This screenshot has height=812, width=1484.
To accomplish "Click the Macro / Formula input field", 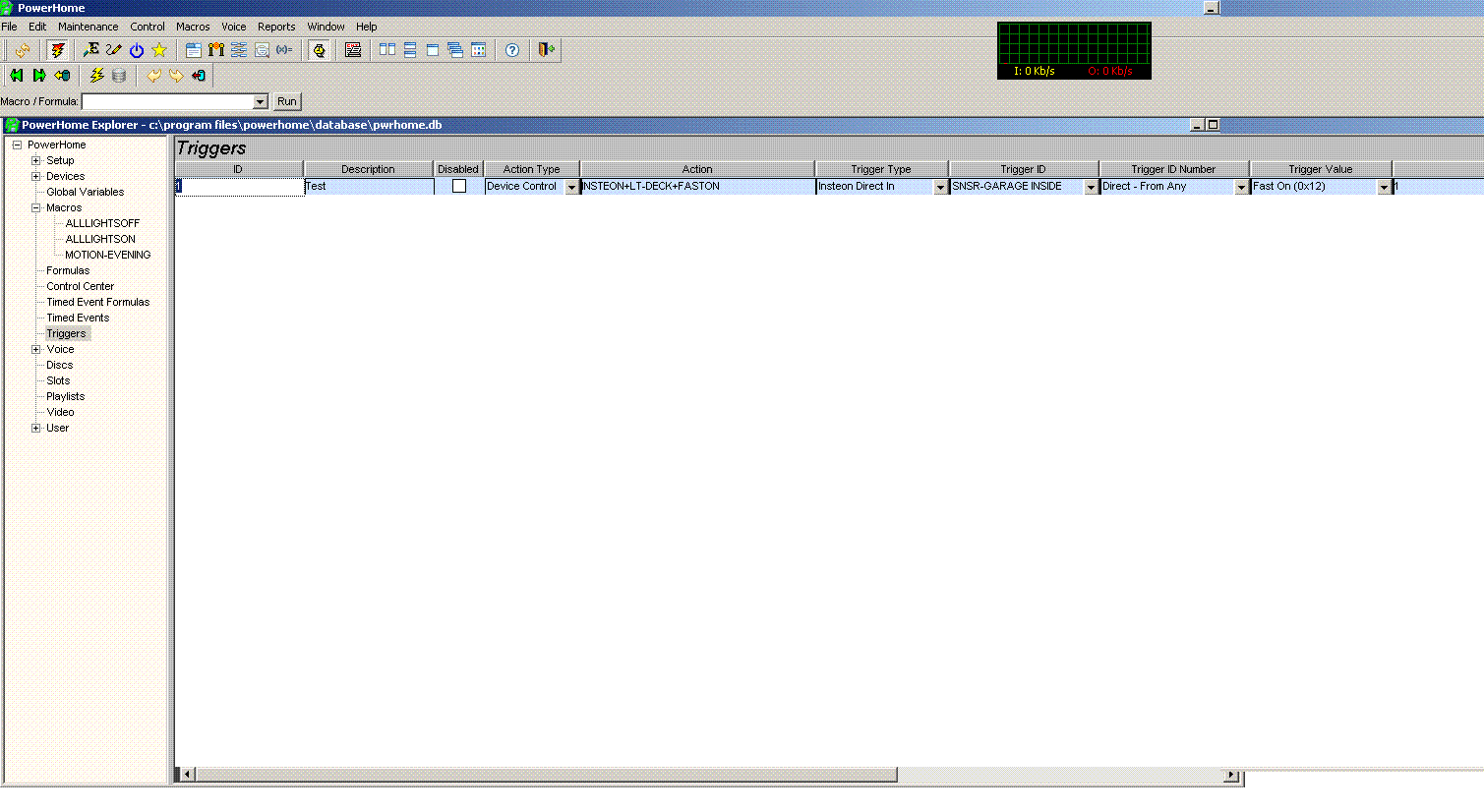I will click(167, 101).
